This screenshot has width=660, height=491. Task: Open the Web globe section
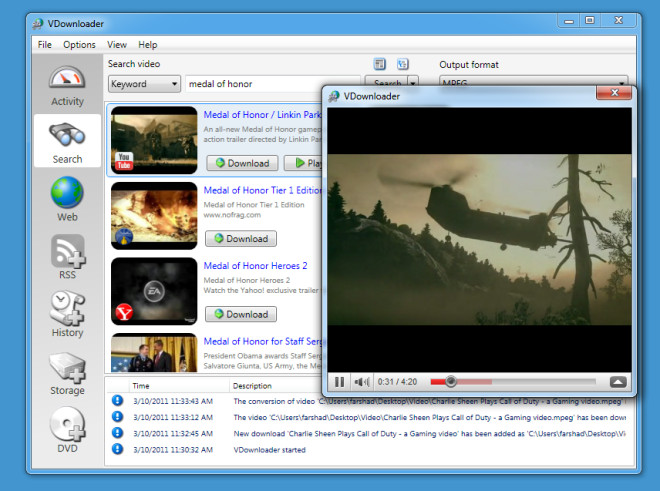[x=67, y=199]
